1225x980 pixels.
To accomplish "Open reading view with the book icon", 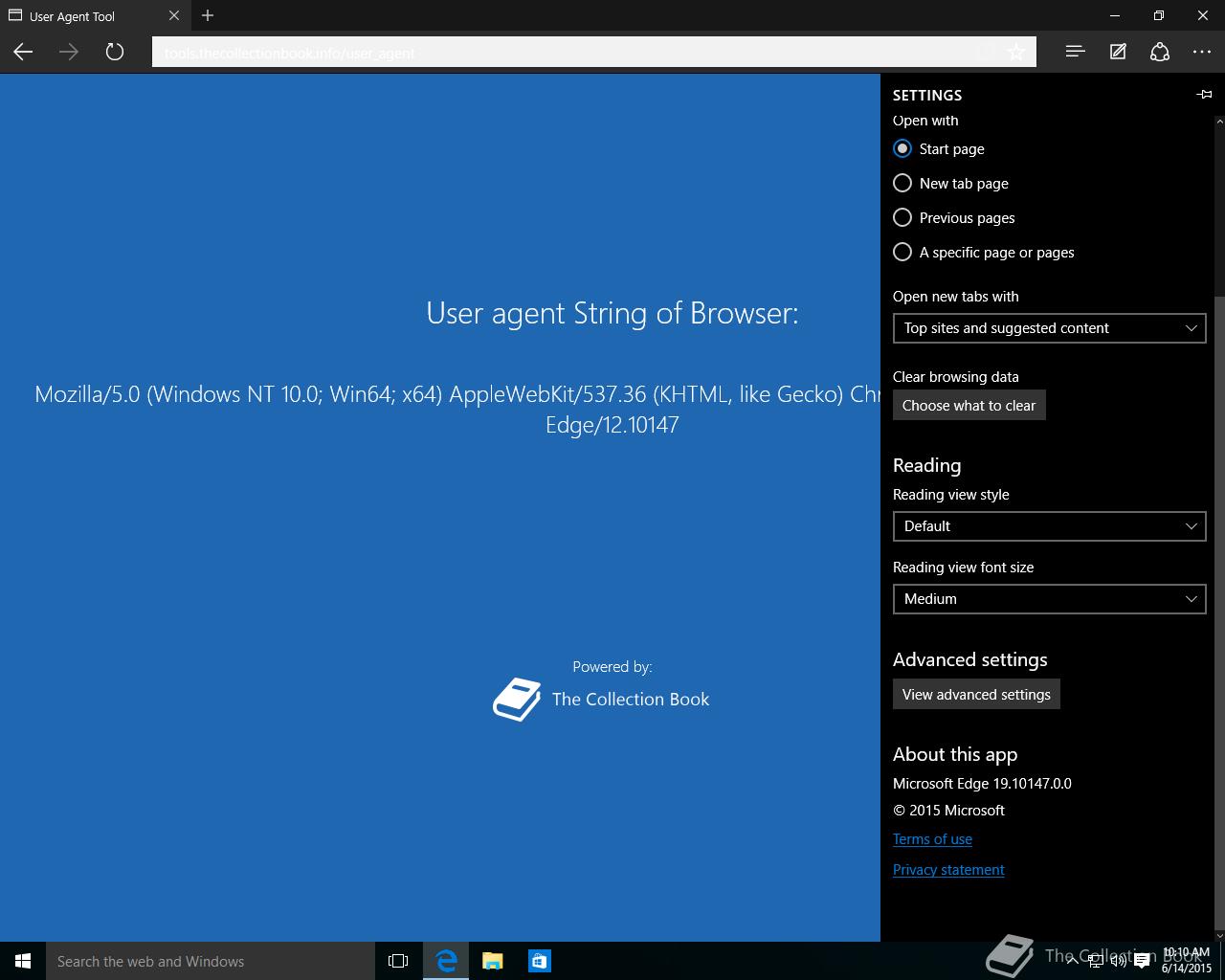I will pos(986,53).
